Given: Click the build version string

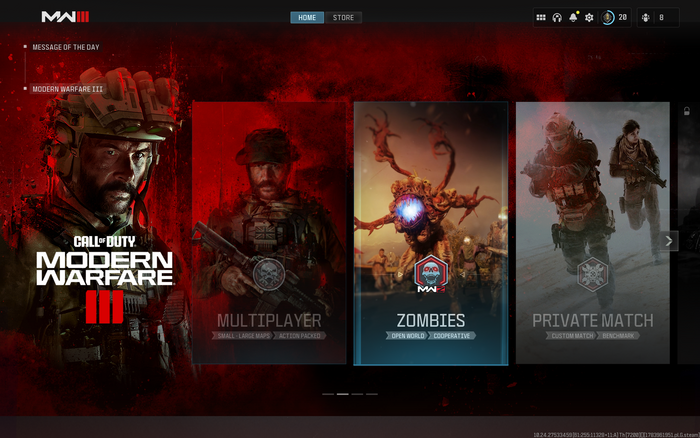Looking at the screenshot, I should tap(616, 434).
